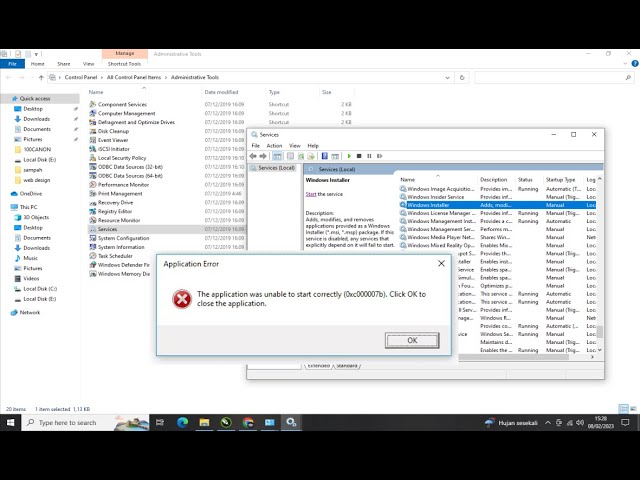Click Control Panel in the address breadcrumb
640x480 pixels.
tap(81, 77)
